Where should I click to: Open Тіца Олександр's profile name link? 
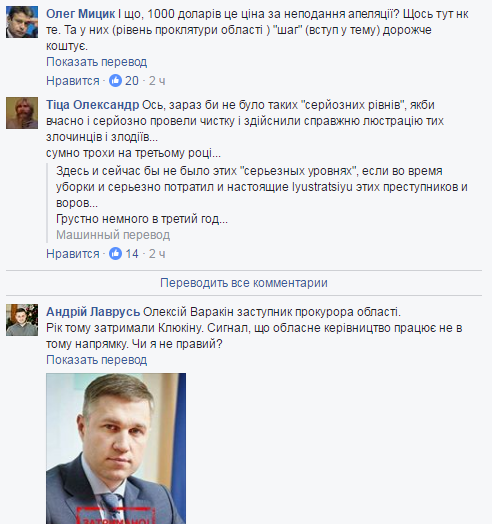tap(93, 105)
